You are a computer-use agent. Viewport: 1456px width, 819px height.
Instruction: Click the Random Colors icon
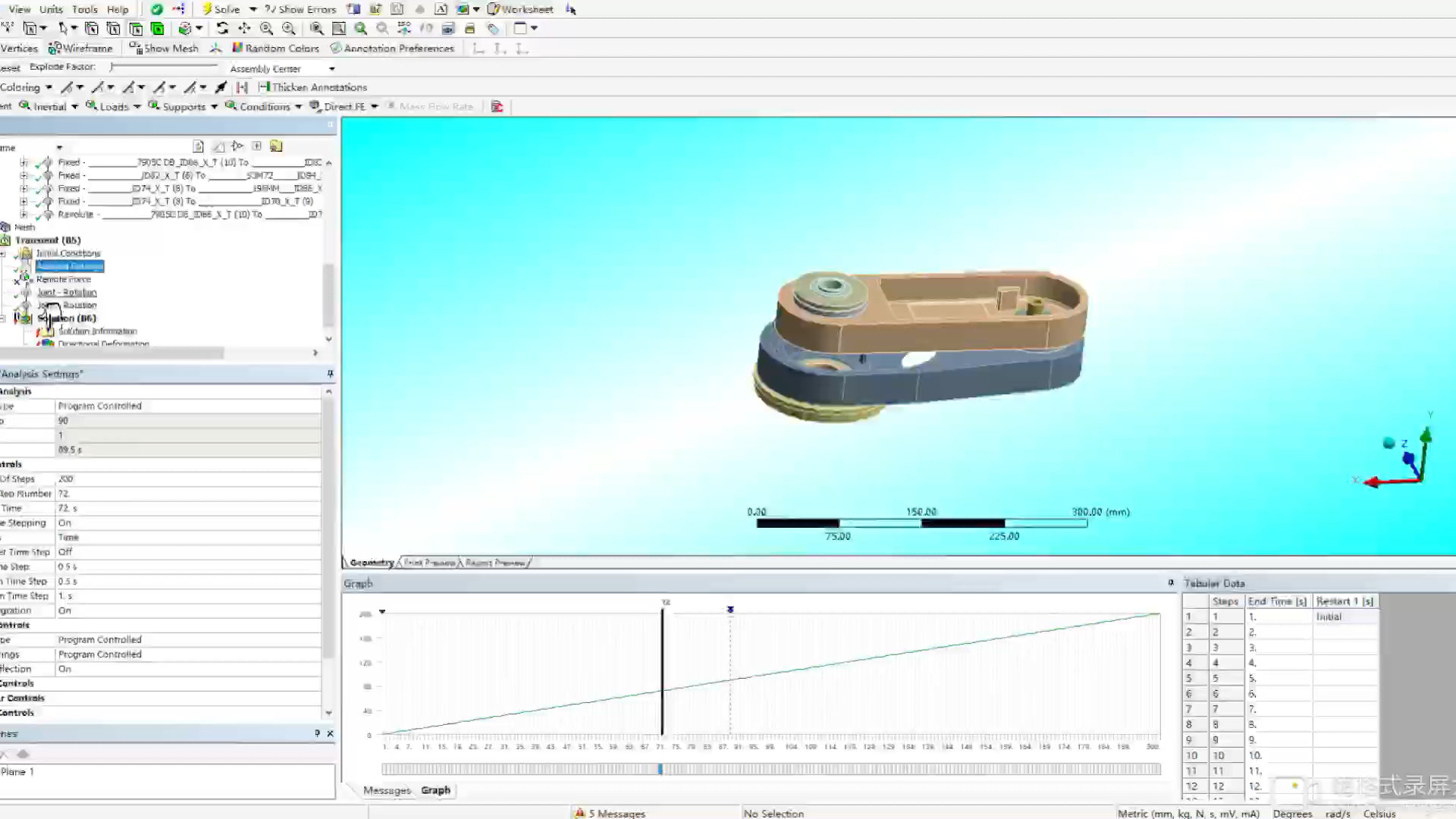tap(237, 48)
